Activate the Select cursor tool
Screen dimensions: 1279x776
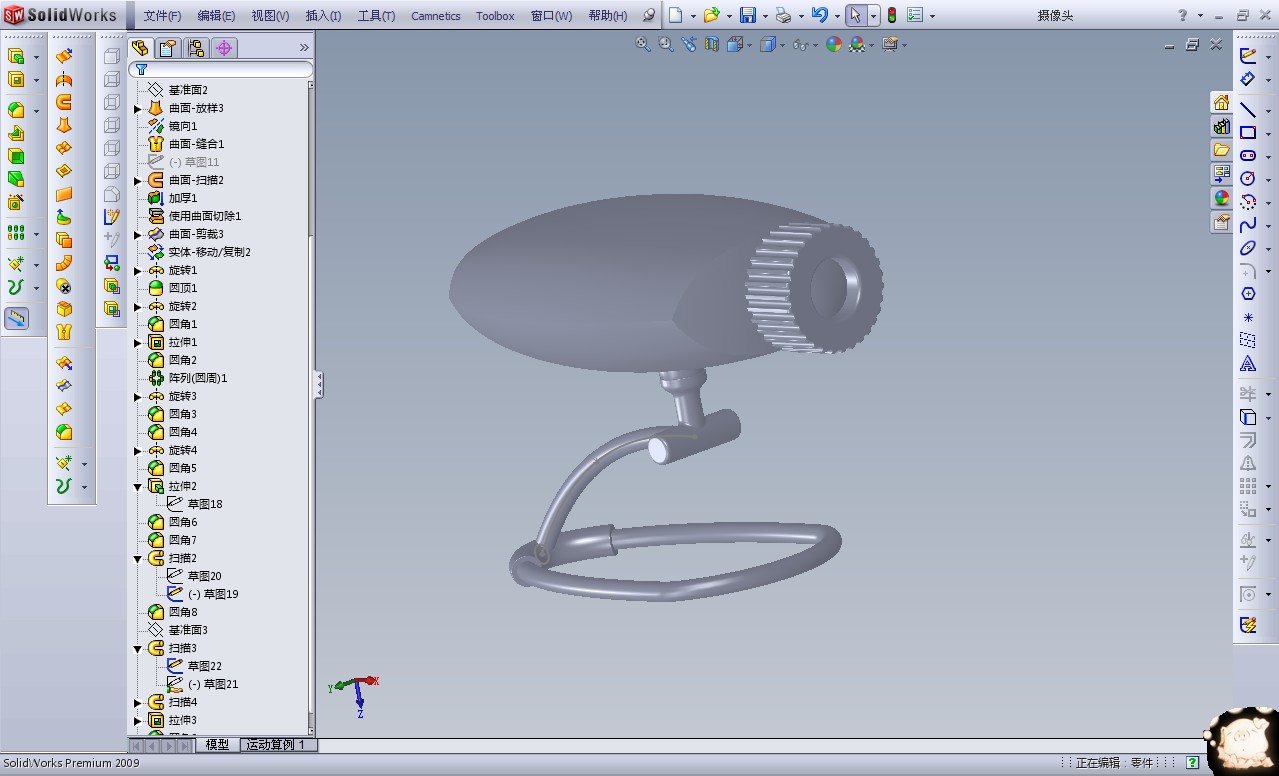point(855,15)
